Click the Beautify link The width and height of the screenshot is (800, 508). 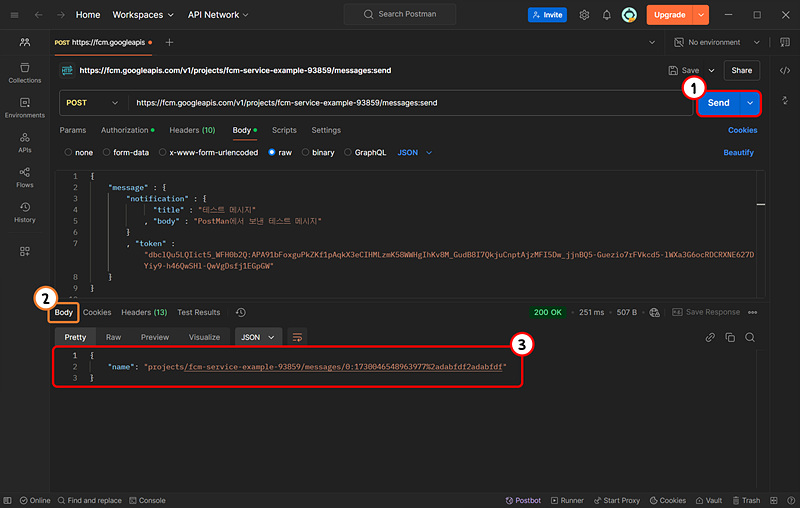(738, 153)
